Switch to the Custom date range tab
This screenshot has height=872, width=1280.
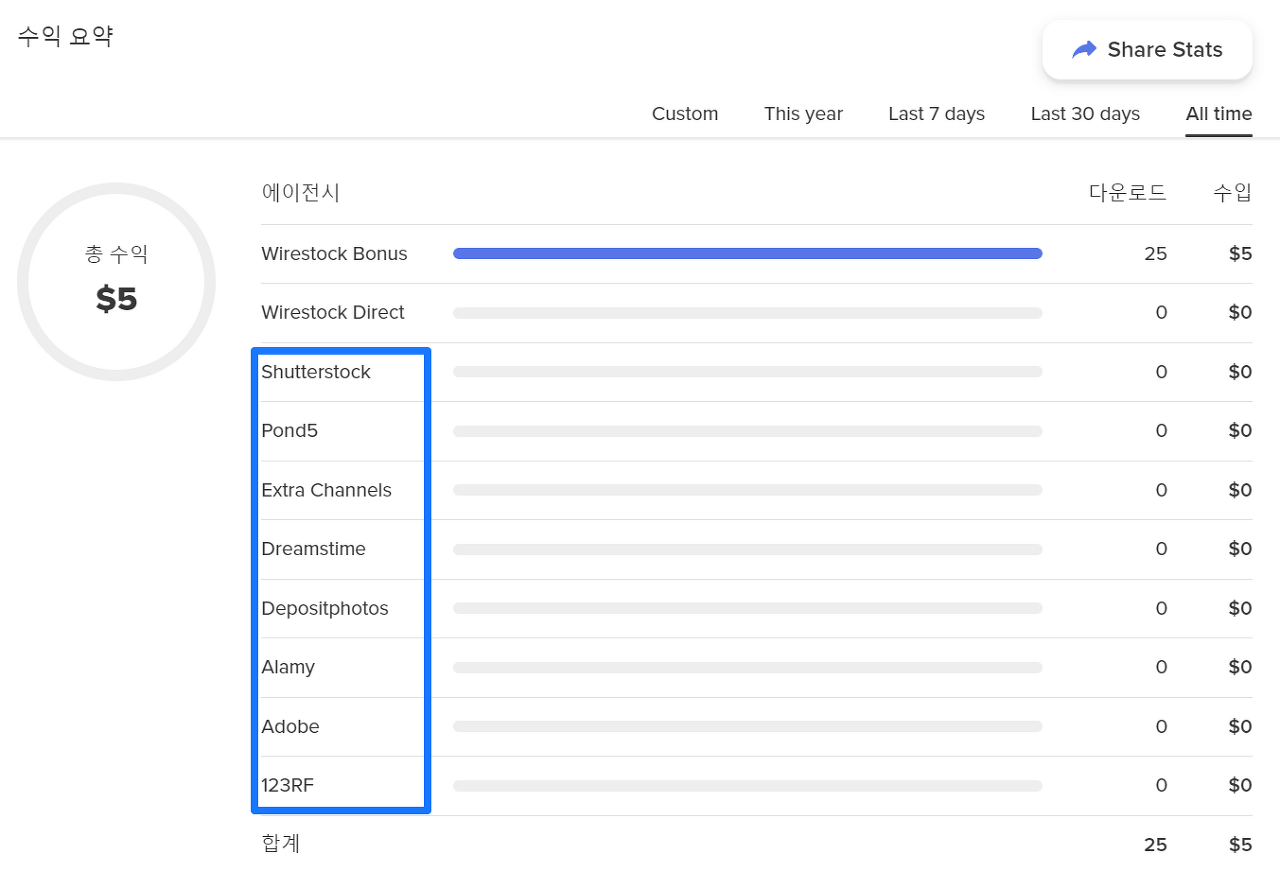(x=685, y=114)
